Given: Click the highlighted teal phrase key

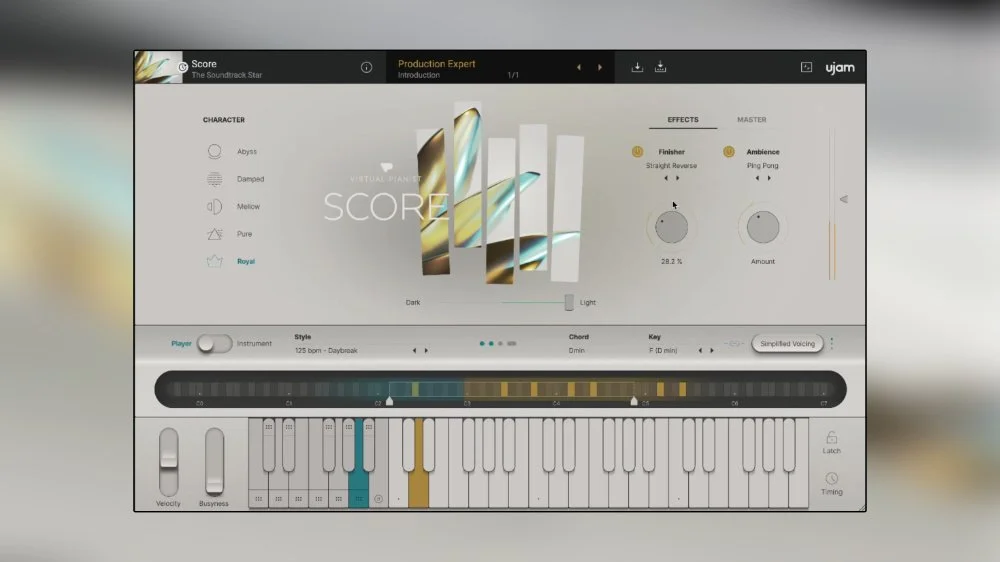Looking at the screenshot, I should pos(358,490).
